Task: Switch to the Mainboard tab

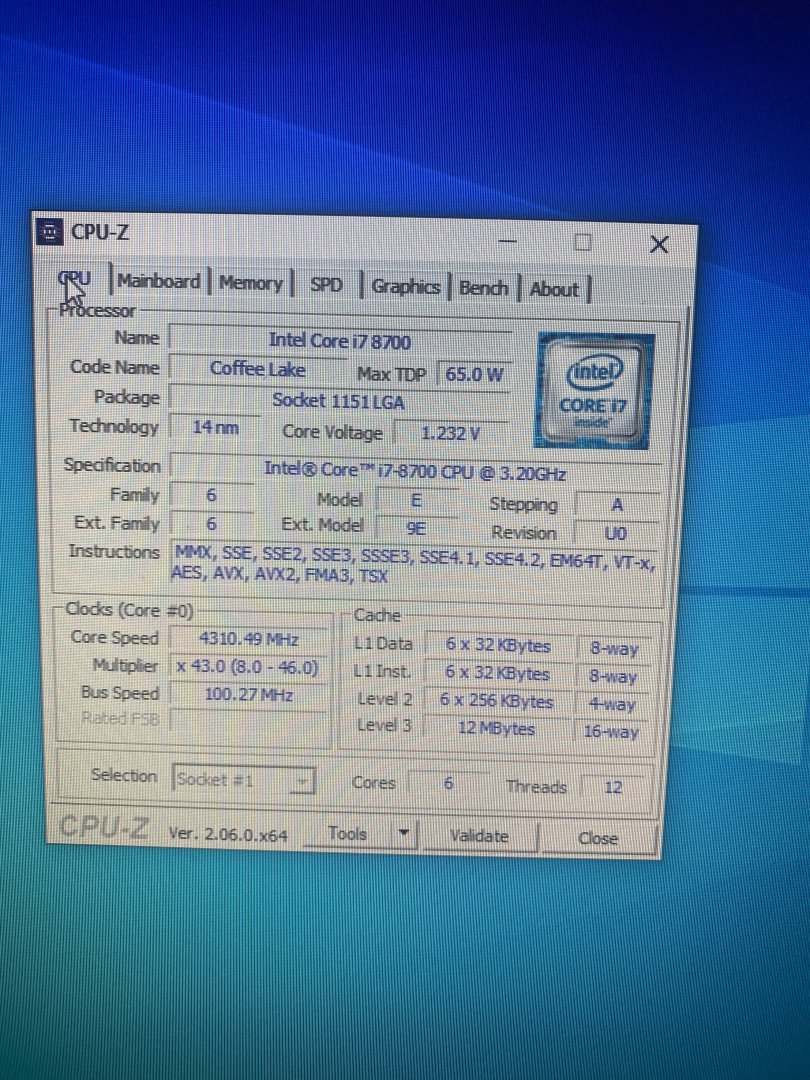Action: point(158,281)
